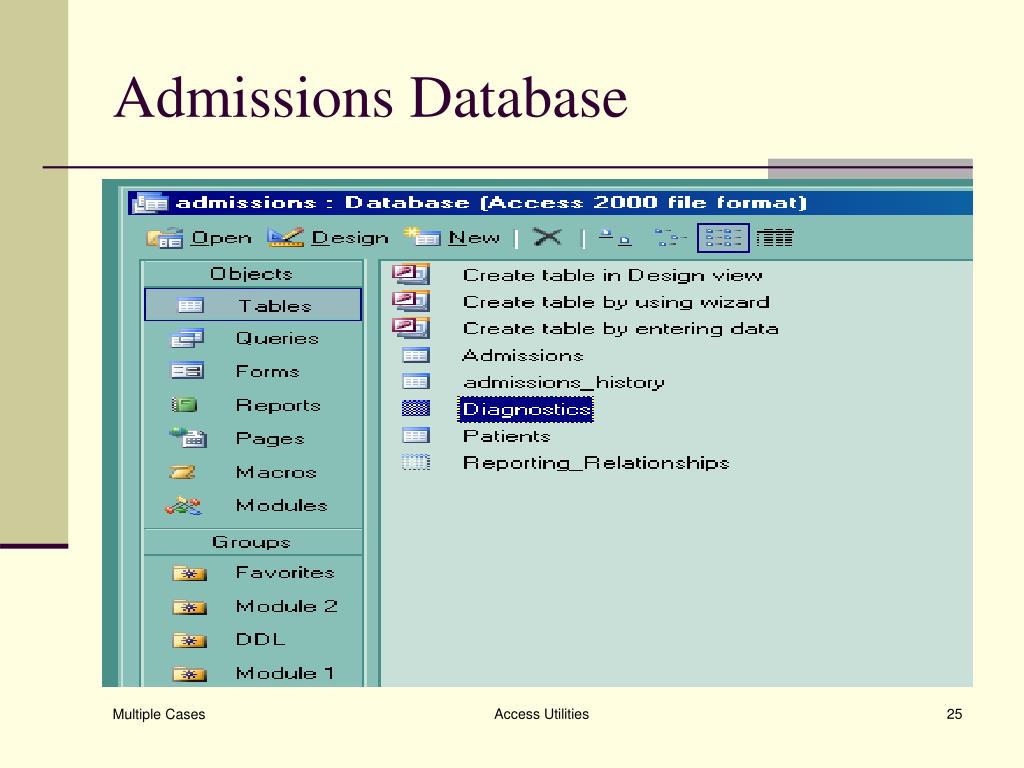Viewport: 1024px width, 768px height.
Task: Select the highlighted Diagnostics table
Action: pos(526,409)
